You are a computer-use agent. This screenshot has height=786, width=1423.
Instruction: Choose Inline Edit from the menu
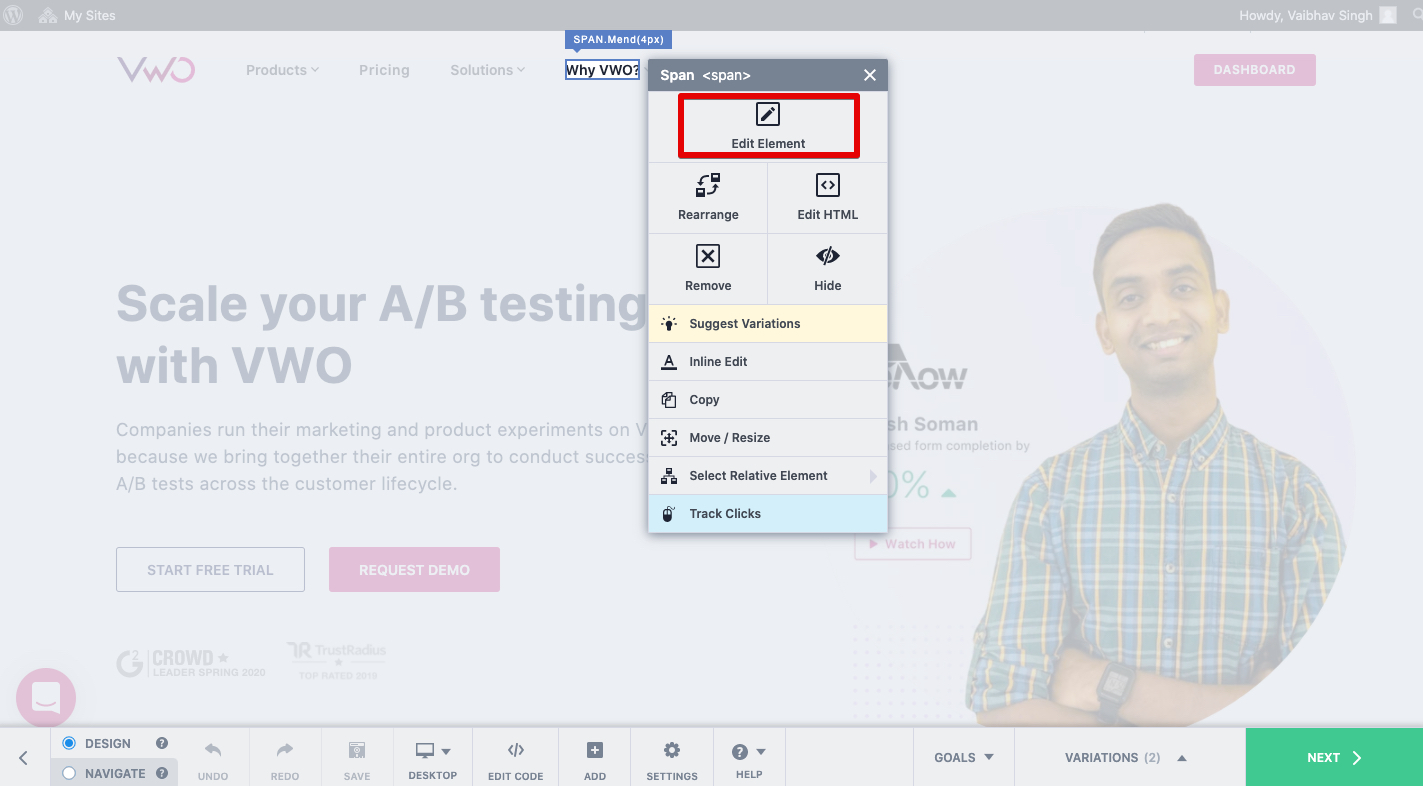[x=768, y=362]
